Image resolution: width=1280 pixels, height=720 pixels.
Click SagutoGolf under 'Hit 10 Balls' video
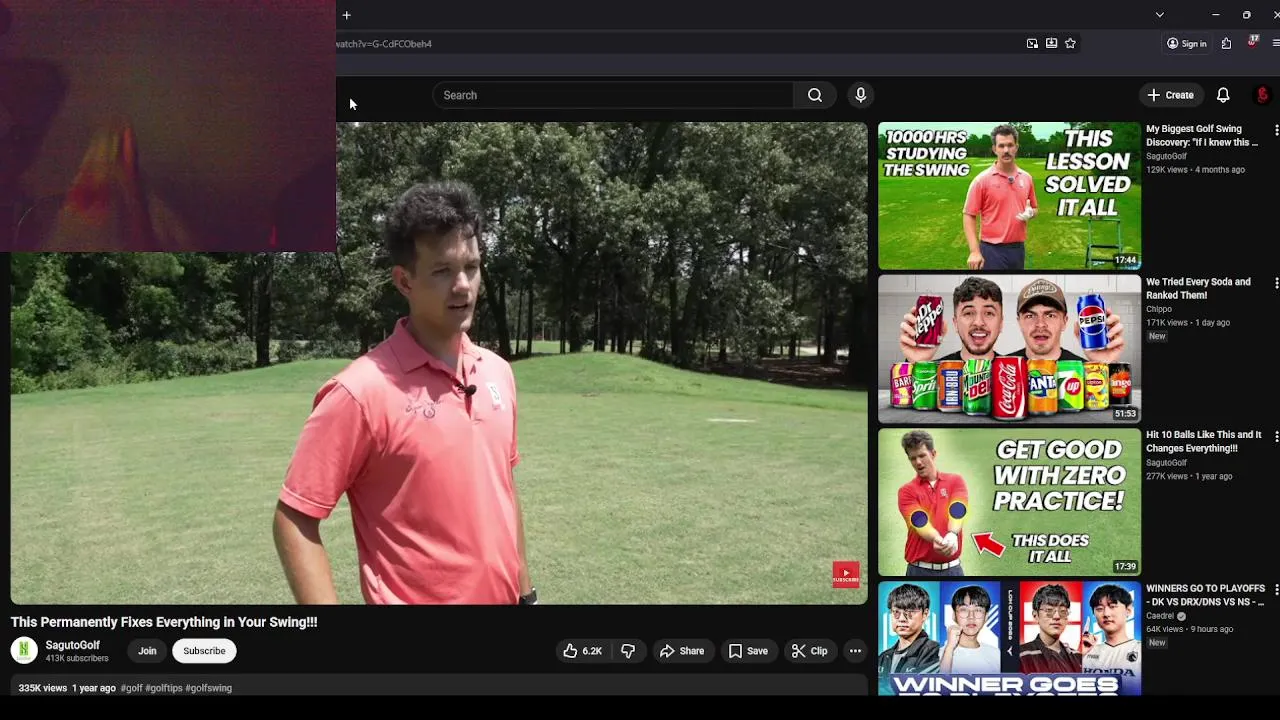[1166, 463]
